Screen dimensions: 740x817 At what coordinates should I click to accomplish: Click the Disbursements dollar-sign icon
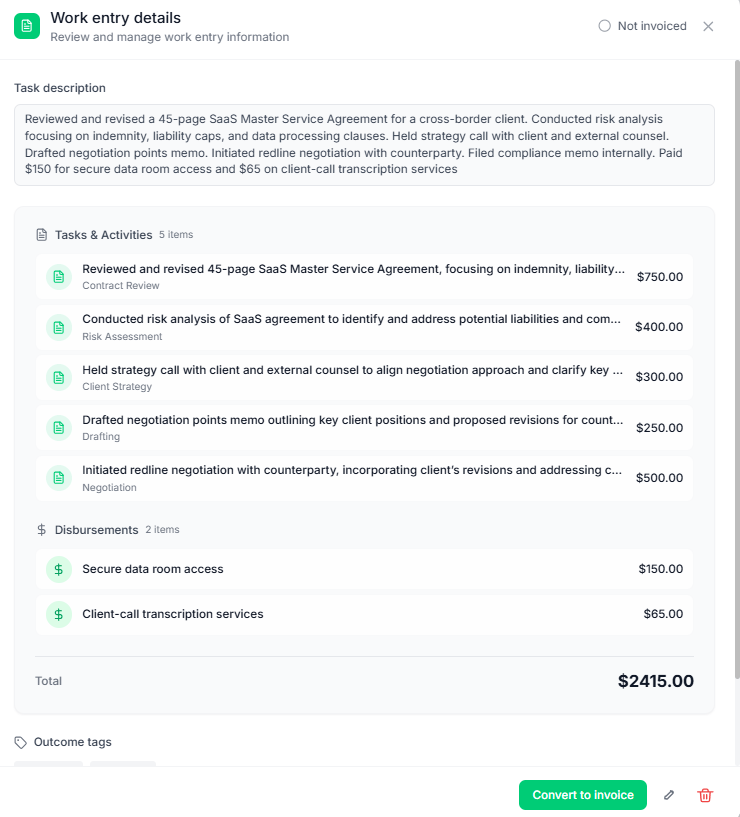coord(41,529)
